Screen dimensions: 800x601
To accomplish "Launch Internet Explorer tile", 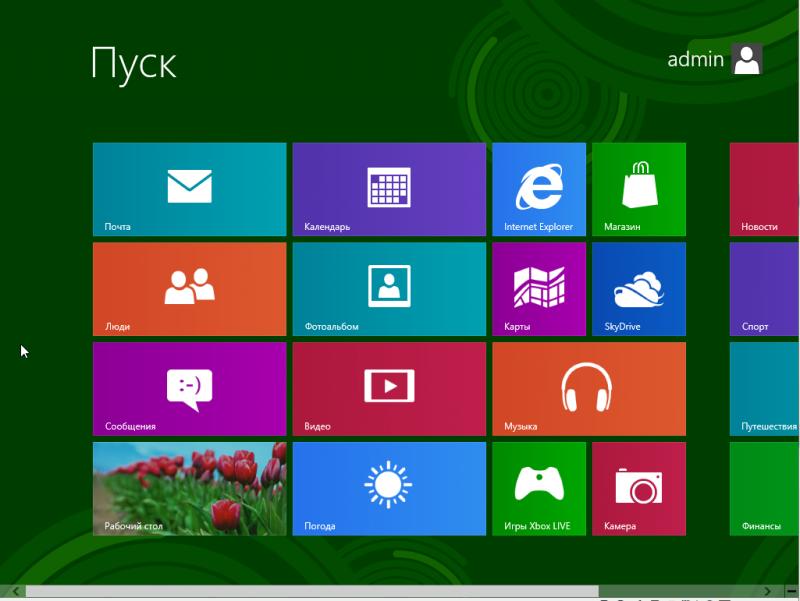I will [x=539, y=189].
